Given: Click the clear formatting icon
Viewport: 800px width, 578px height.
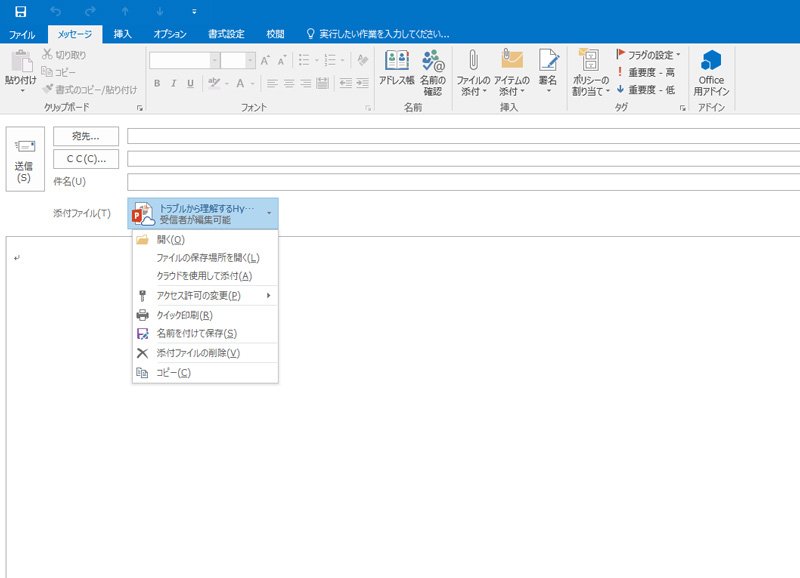Looking at the screenshot, I should (363, 60).
